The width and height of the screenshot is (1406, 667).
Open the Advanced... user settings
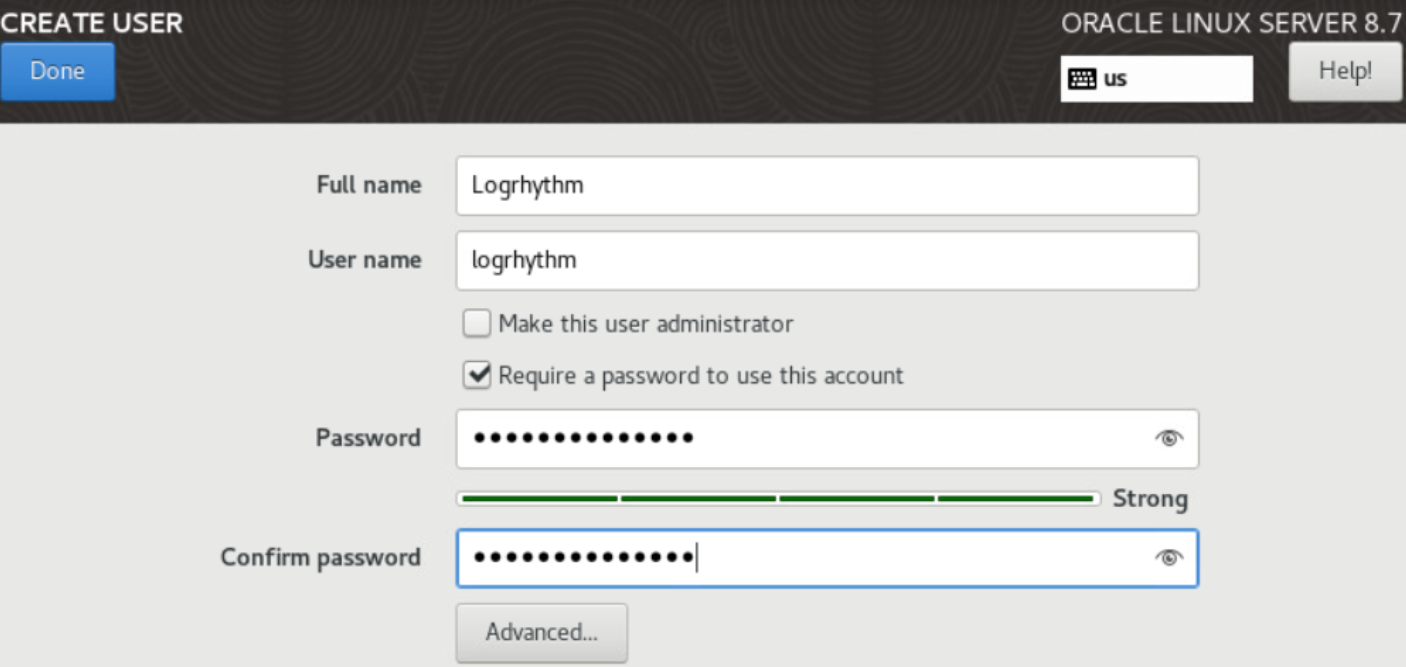pos(542,632)
